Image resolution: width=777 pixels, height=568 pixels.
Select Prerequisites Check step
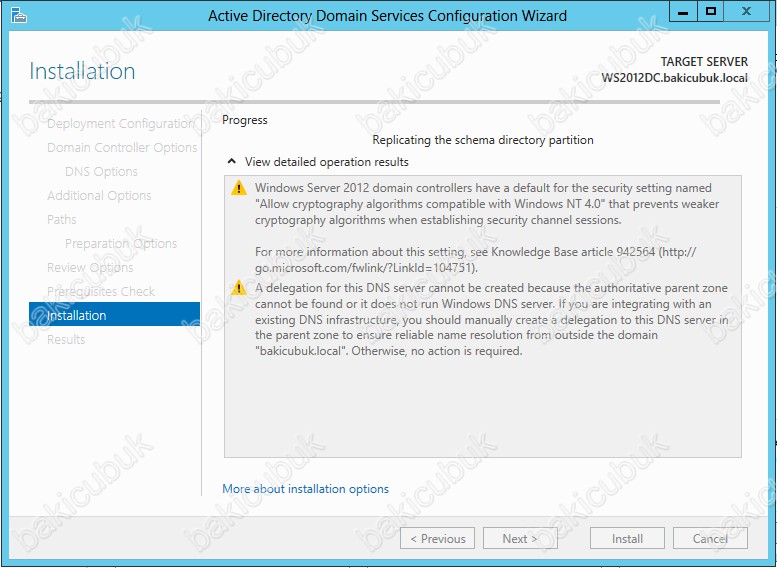tap(101, 291)
